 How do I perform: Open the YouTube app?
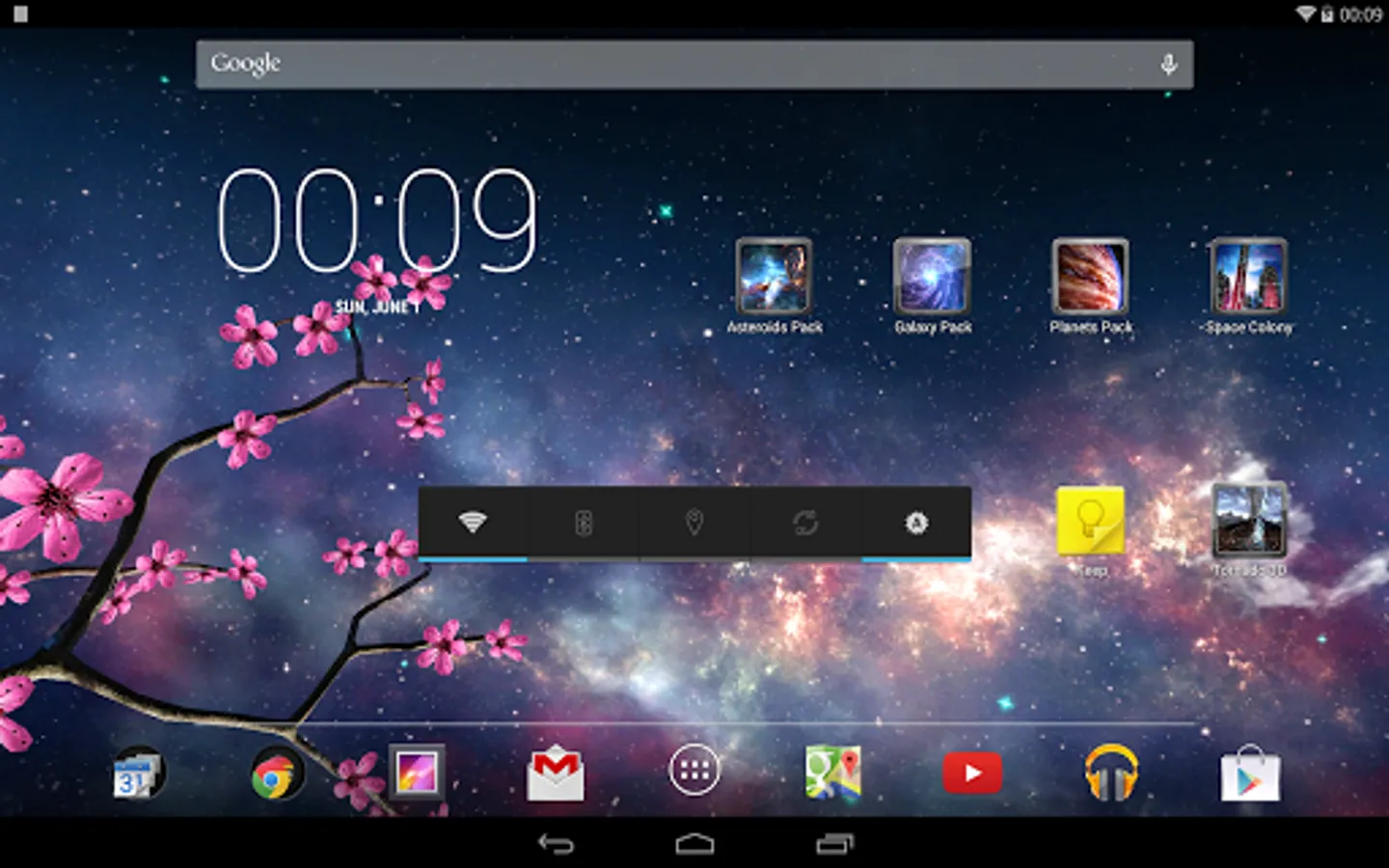tap(972, 773)
